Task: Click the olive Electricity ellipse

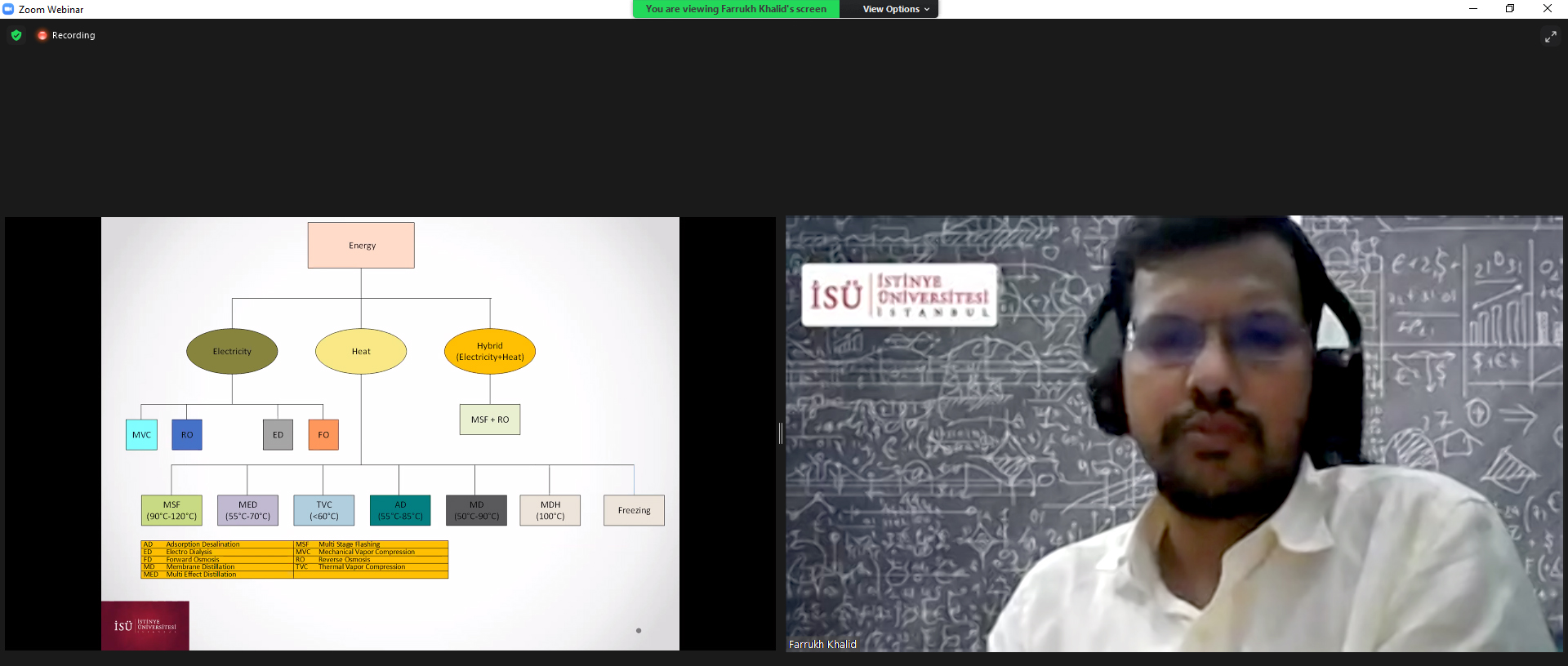Action: pyautogui.click(x=232, y=351)
